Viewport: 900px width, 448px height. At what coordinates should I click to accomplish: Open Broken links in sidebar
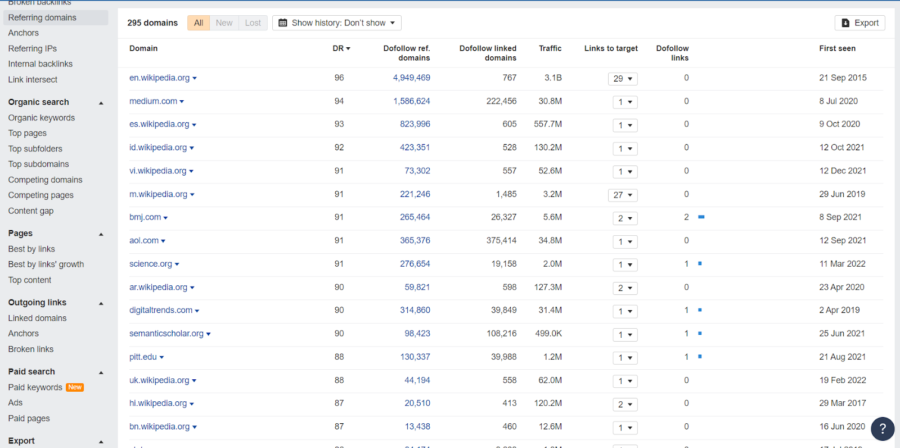(31, 349)
